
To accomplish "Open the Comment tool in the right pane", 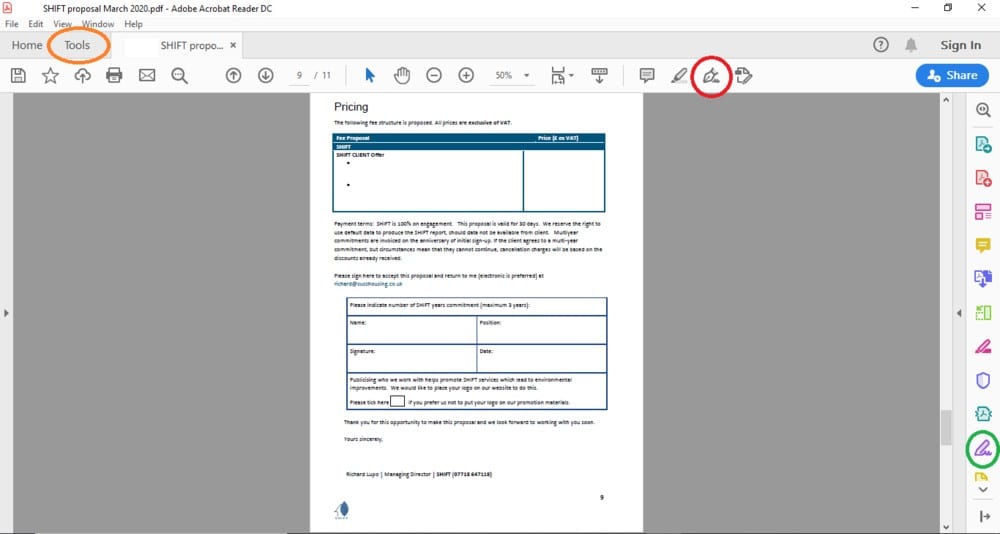I will 983,246.
